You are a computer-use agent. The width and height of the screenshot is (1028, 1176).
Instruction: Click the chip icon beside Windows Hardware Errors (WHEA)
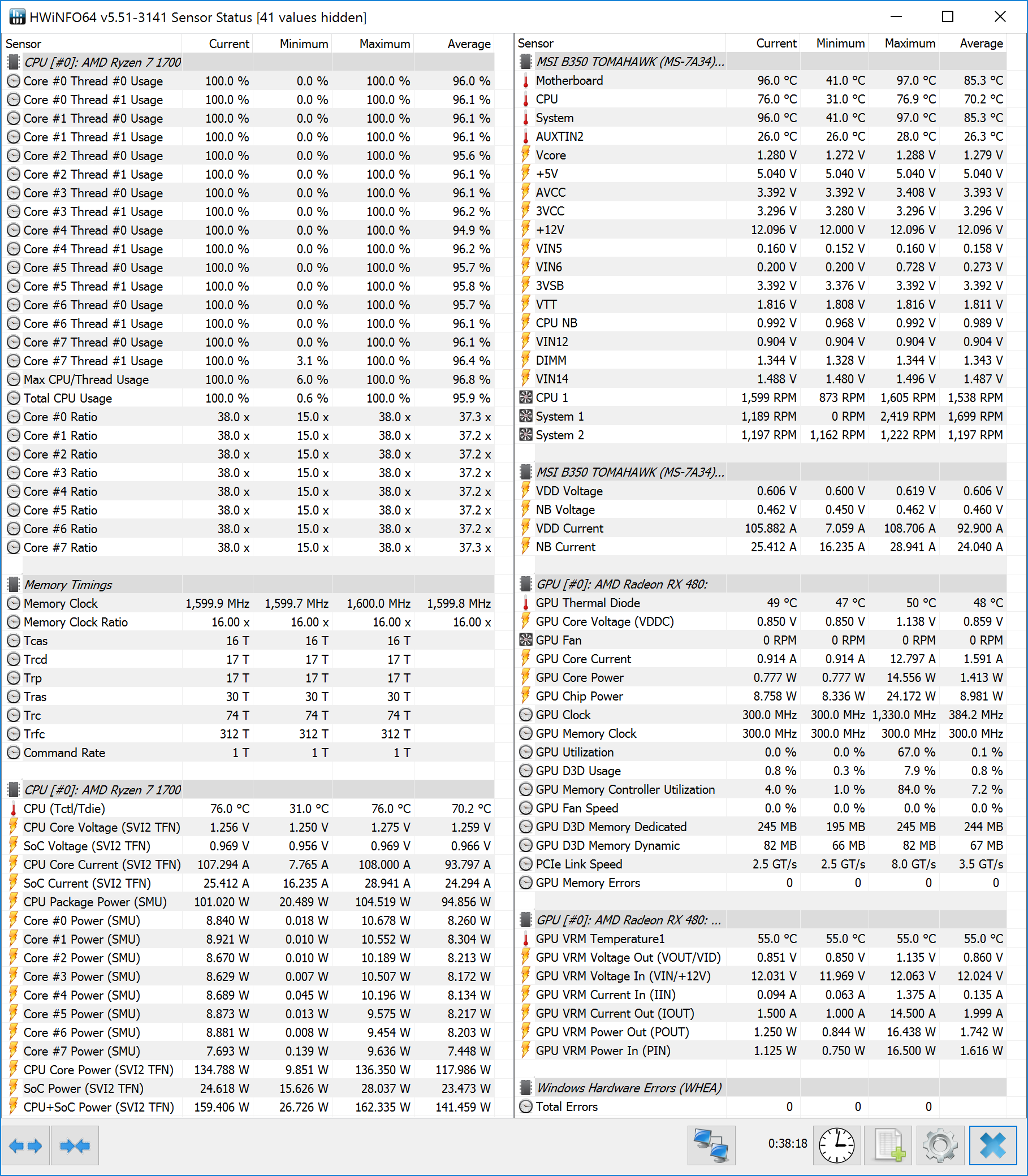coord(525,1088)
